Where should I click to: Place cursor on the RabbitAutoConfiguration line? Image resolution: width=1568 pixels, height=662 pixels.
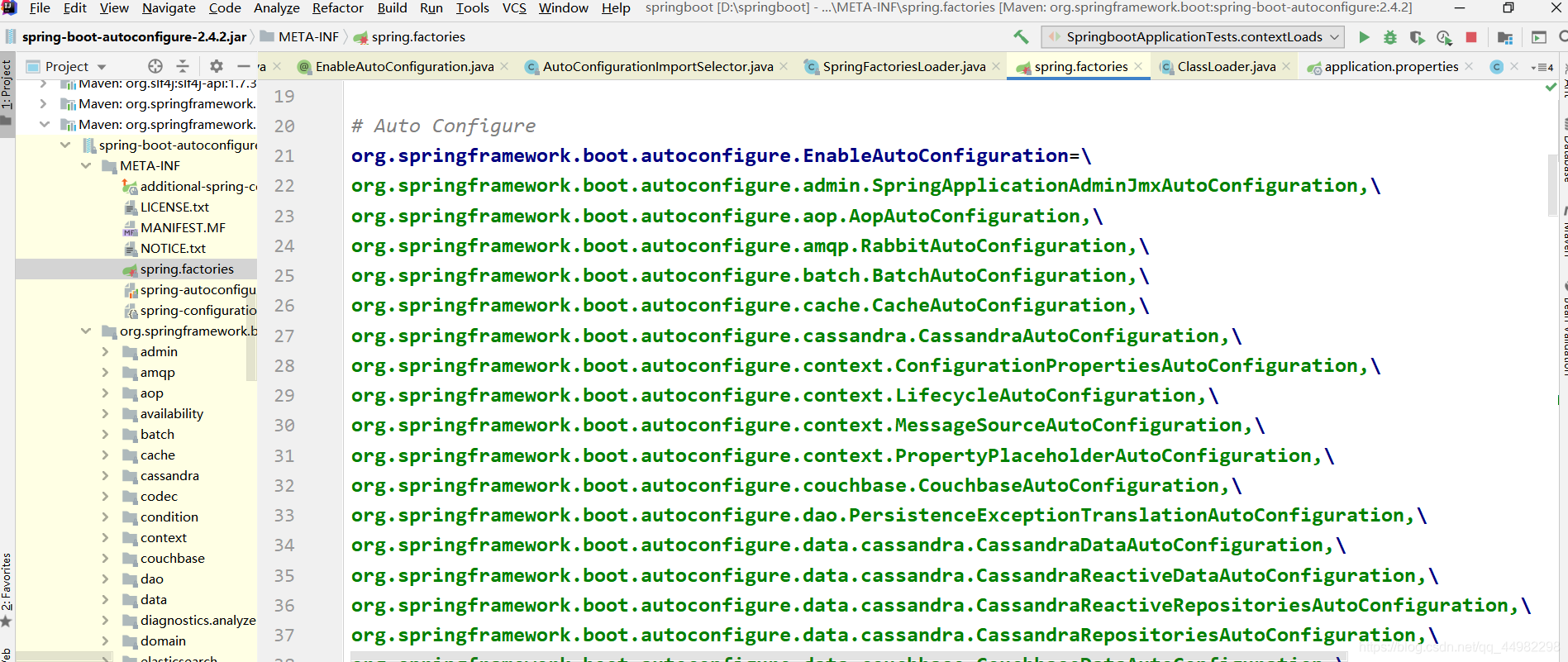point(750,246)
